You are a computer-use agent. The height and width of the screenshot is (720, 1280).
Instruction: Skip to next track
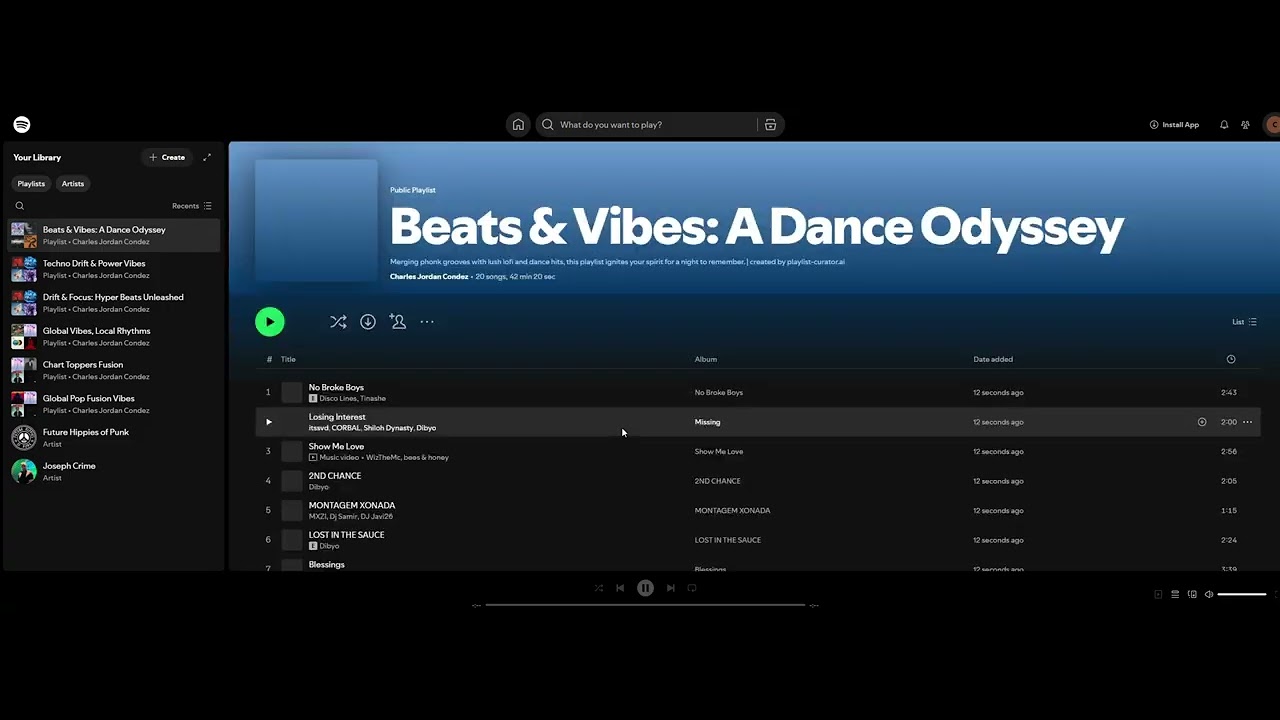coord(671,588)
